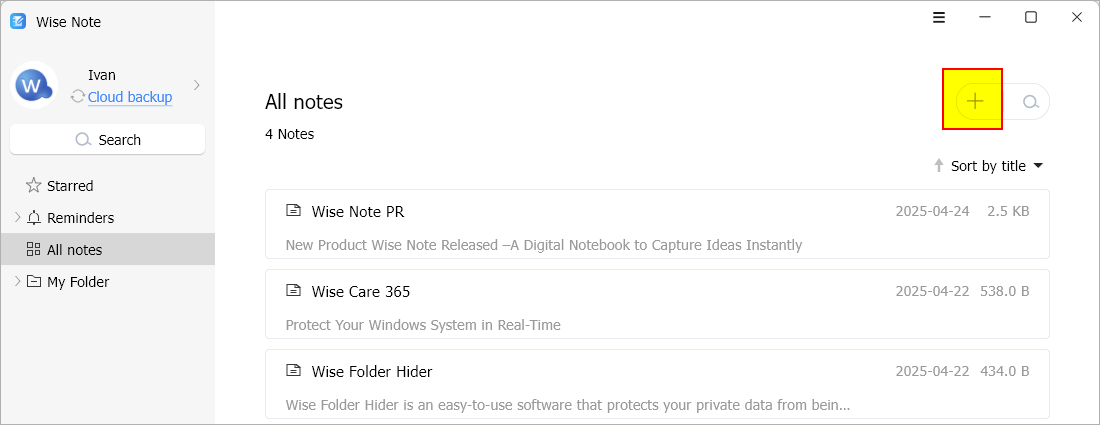This screenshot has width=1100, height=425.
Task: Click the cloud sync icon
Action: pyautogui.click(x=78, y=97)
